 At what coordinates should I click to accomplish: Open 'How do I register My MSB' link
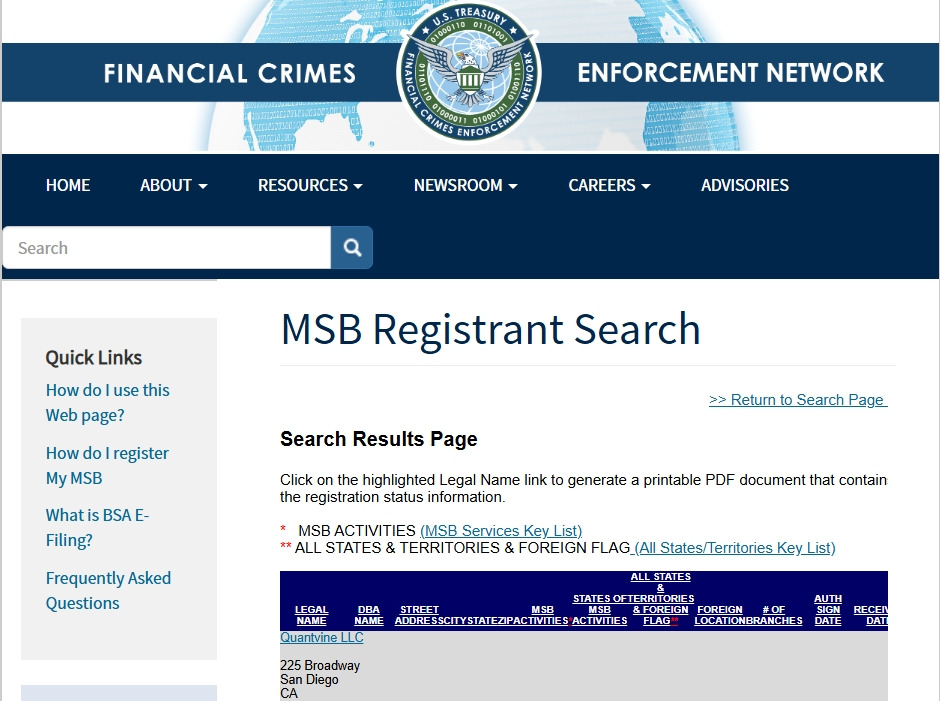coord(107,466)
